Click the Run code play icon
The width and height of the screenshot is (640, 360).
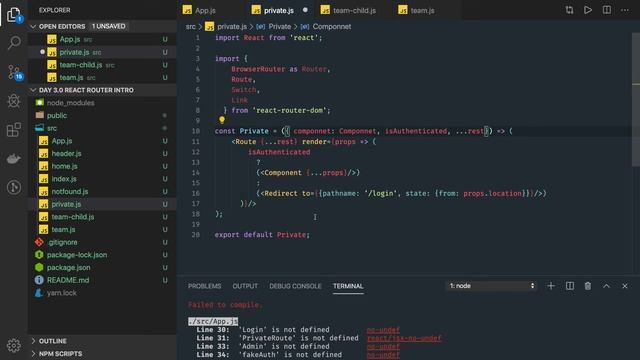(x=588, y=10)
